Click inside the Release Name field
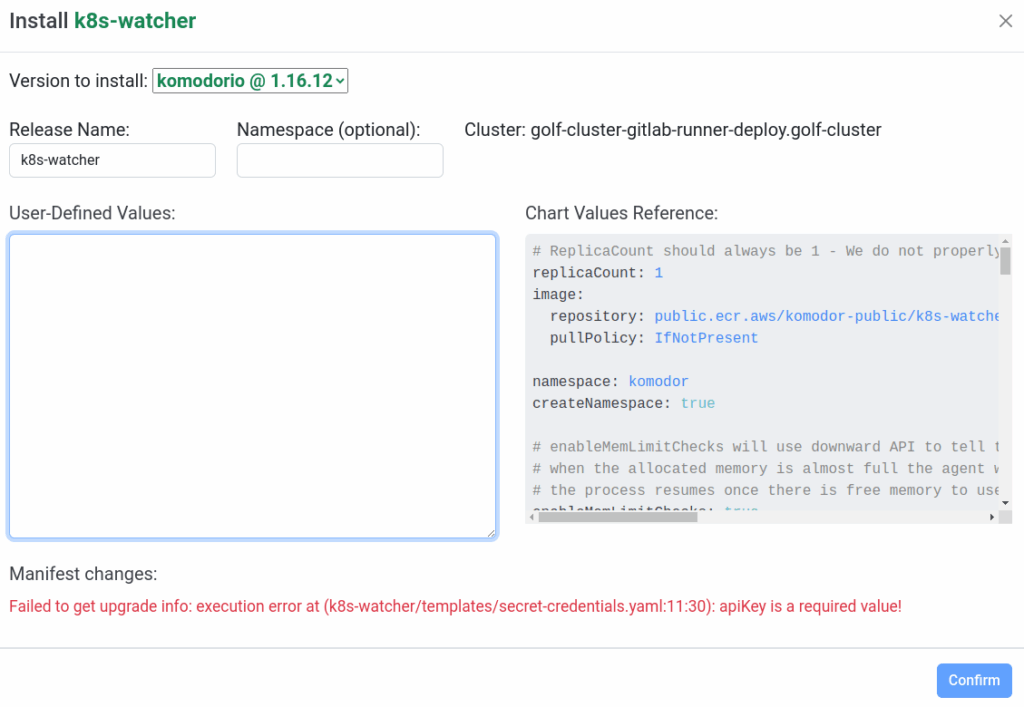This screenshot has height=707, width=1024. pos(112,160)
